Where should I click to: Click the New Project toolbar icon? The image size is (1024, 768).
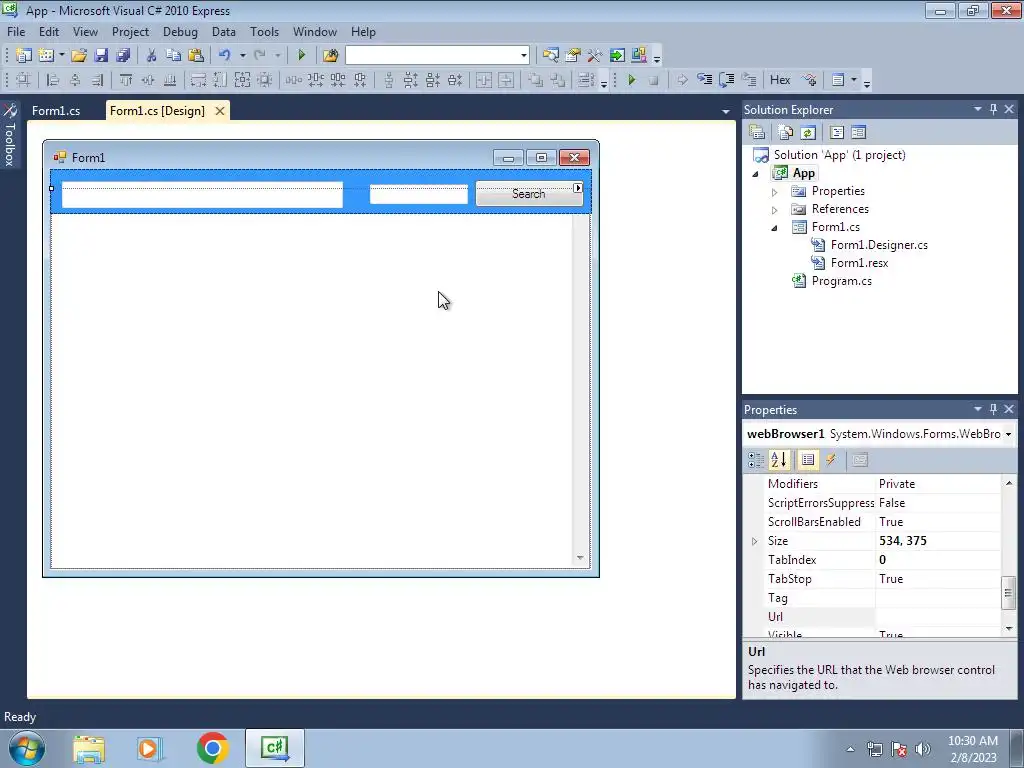click(x=24, y=56)
